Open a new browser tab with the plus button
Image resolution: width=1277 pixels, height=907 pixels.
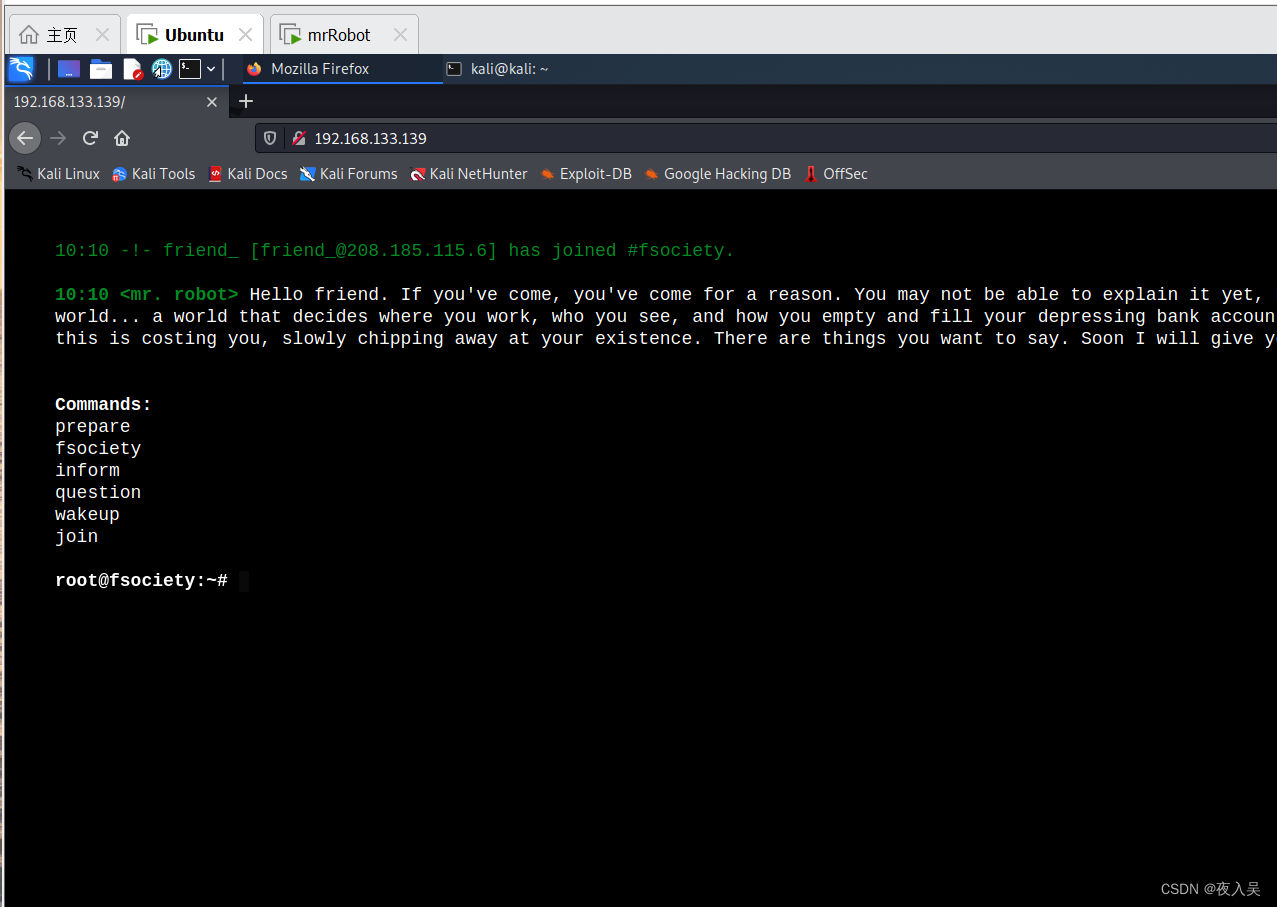pyautogui.click(x=246, y=101)
